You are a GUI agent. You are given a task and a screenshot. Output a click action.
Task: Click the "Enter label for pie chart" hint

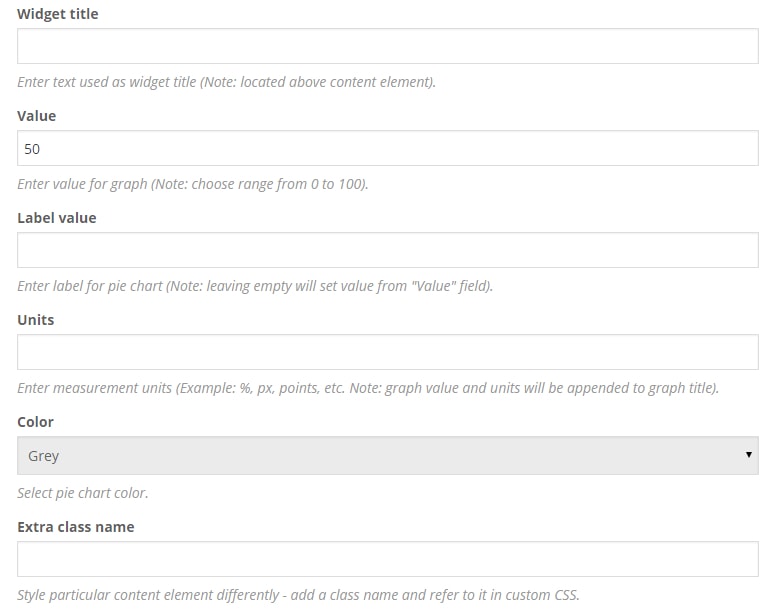[x=255, y=286]
